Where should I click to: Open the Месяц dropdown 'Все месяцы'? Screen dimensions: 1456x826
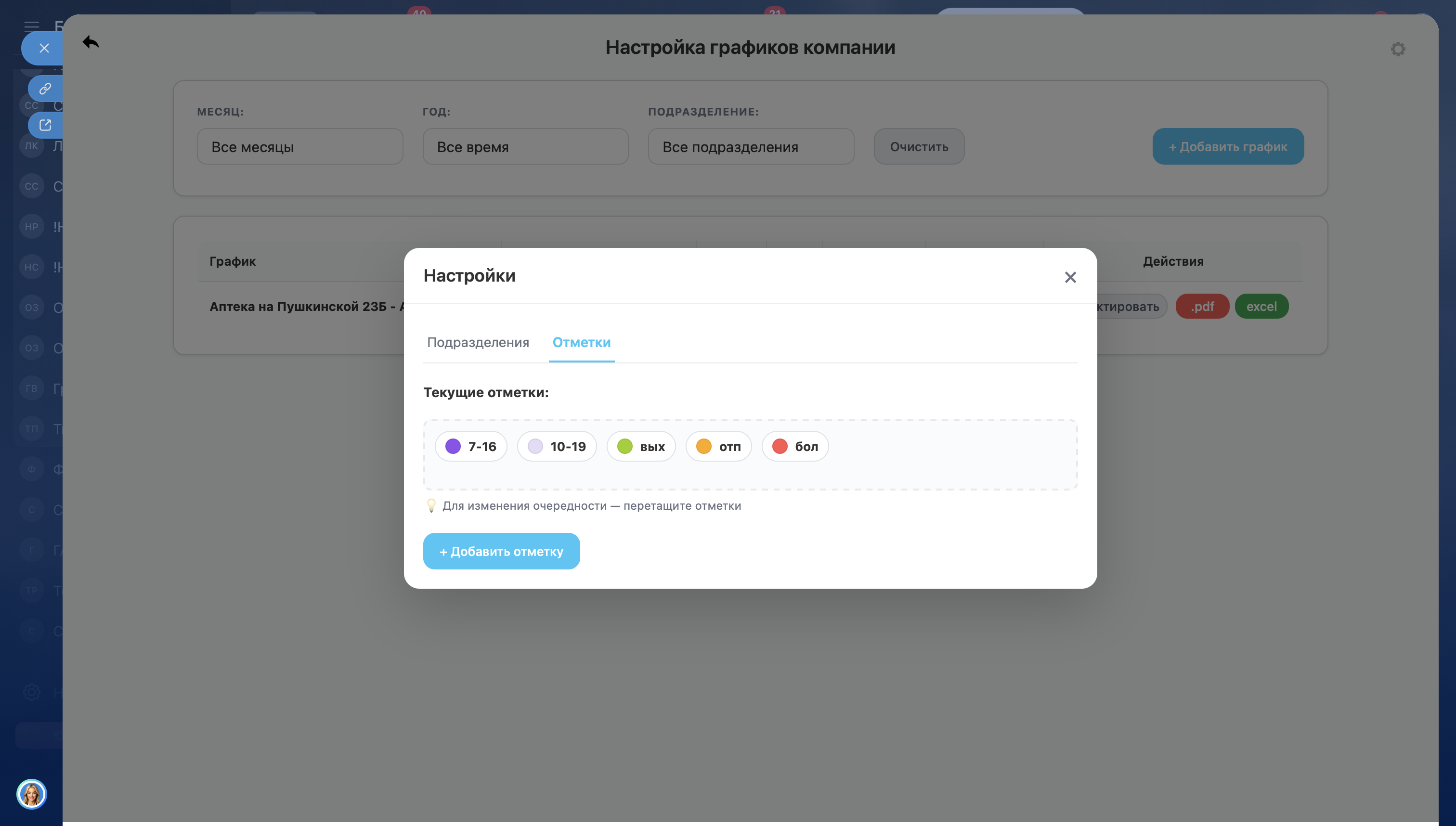299,147
